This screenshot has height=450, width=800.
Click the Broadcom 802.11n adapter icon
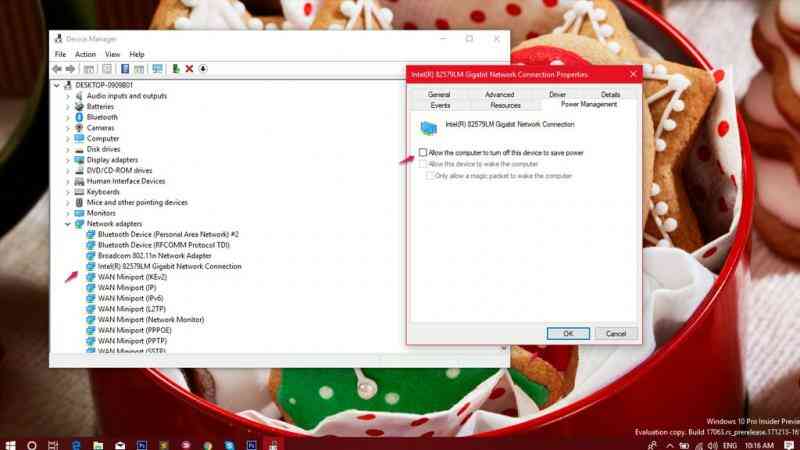(91, 256)
